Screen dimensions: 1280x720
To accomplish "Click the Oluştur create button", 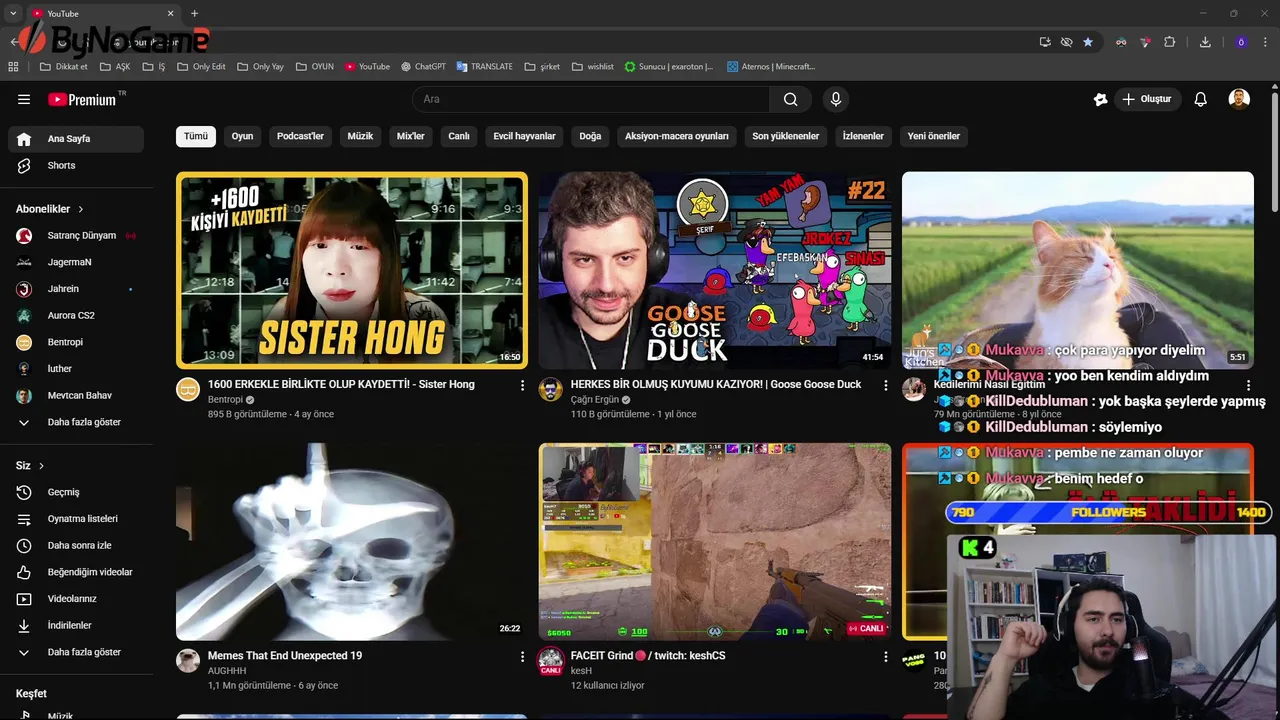I will pyautogui.click(x=1148, y=99).
